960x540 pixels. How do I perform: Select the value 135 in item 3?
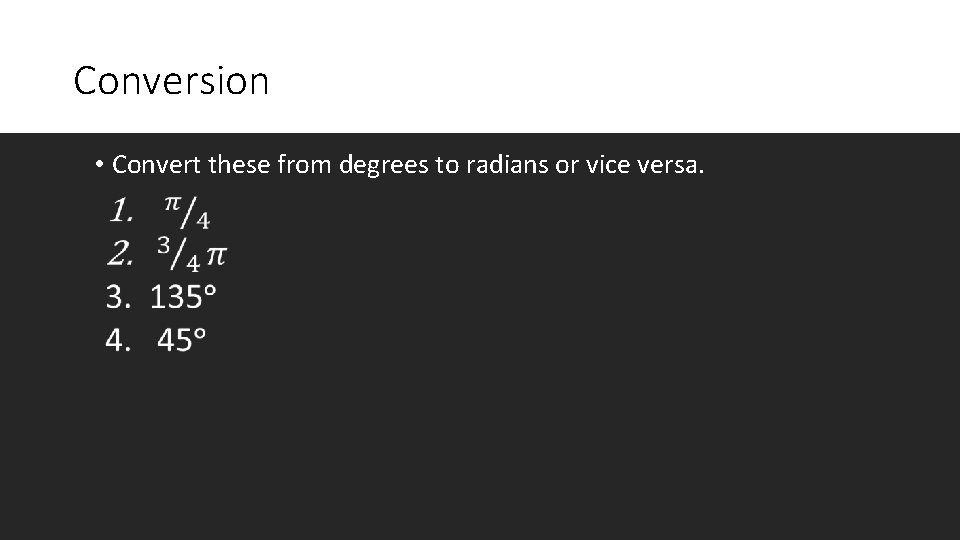[176, 297]
